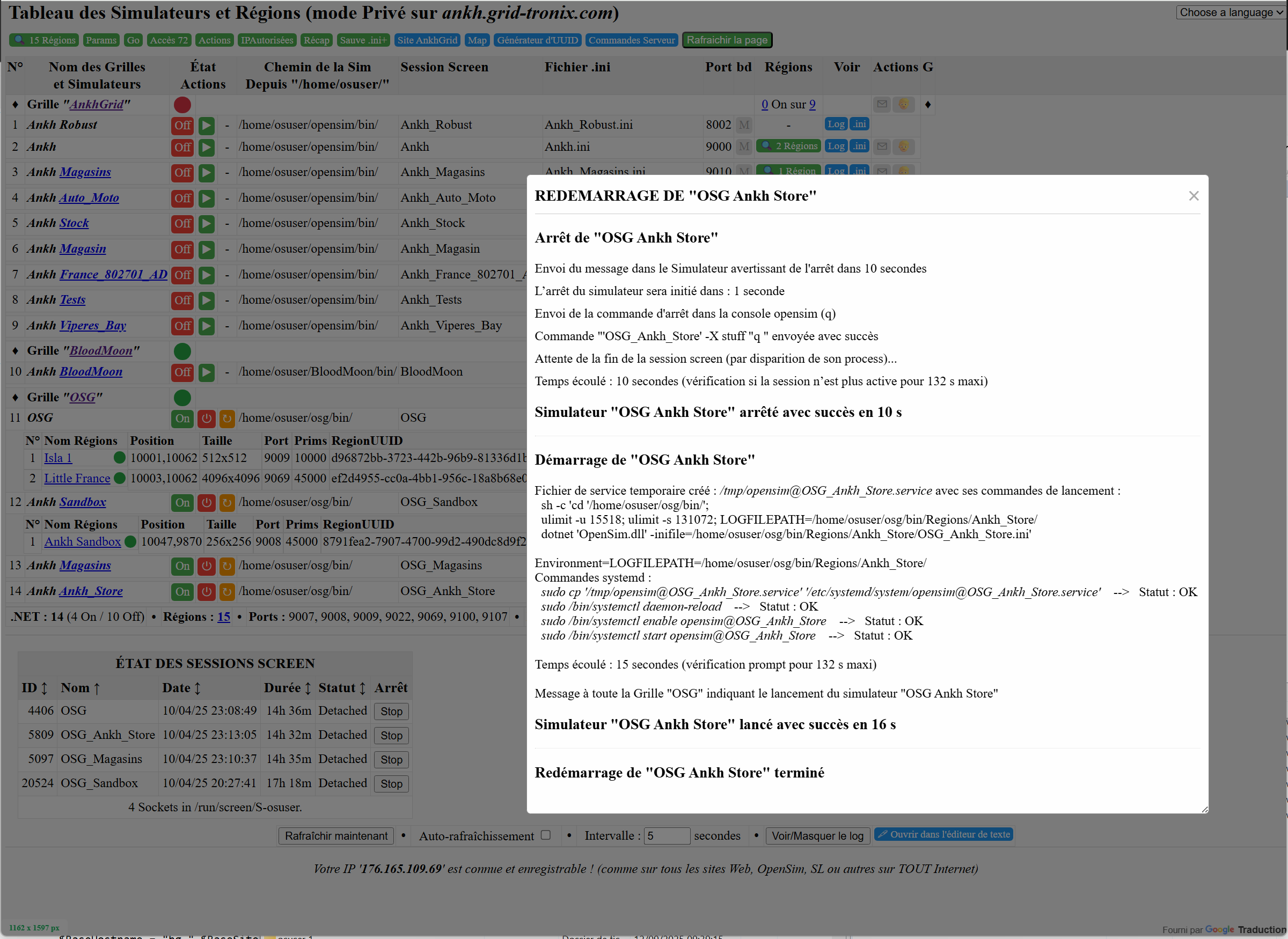The image size is (1288, 939).
Task: Click the play icon for BloodMoon simulator
Action: [x=206, y=372]
